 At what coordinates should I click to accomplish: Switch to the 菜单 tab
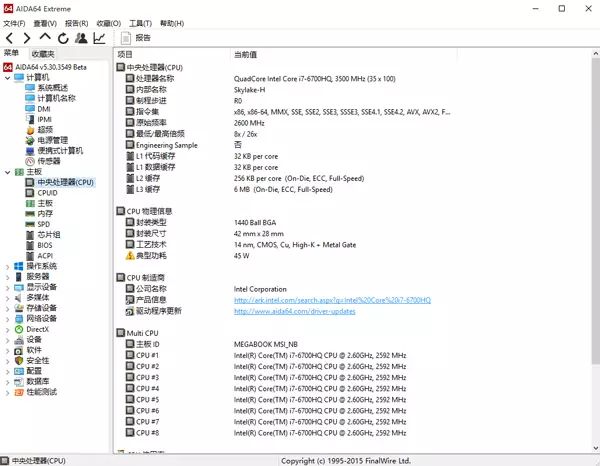pos(11,53)
